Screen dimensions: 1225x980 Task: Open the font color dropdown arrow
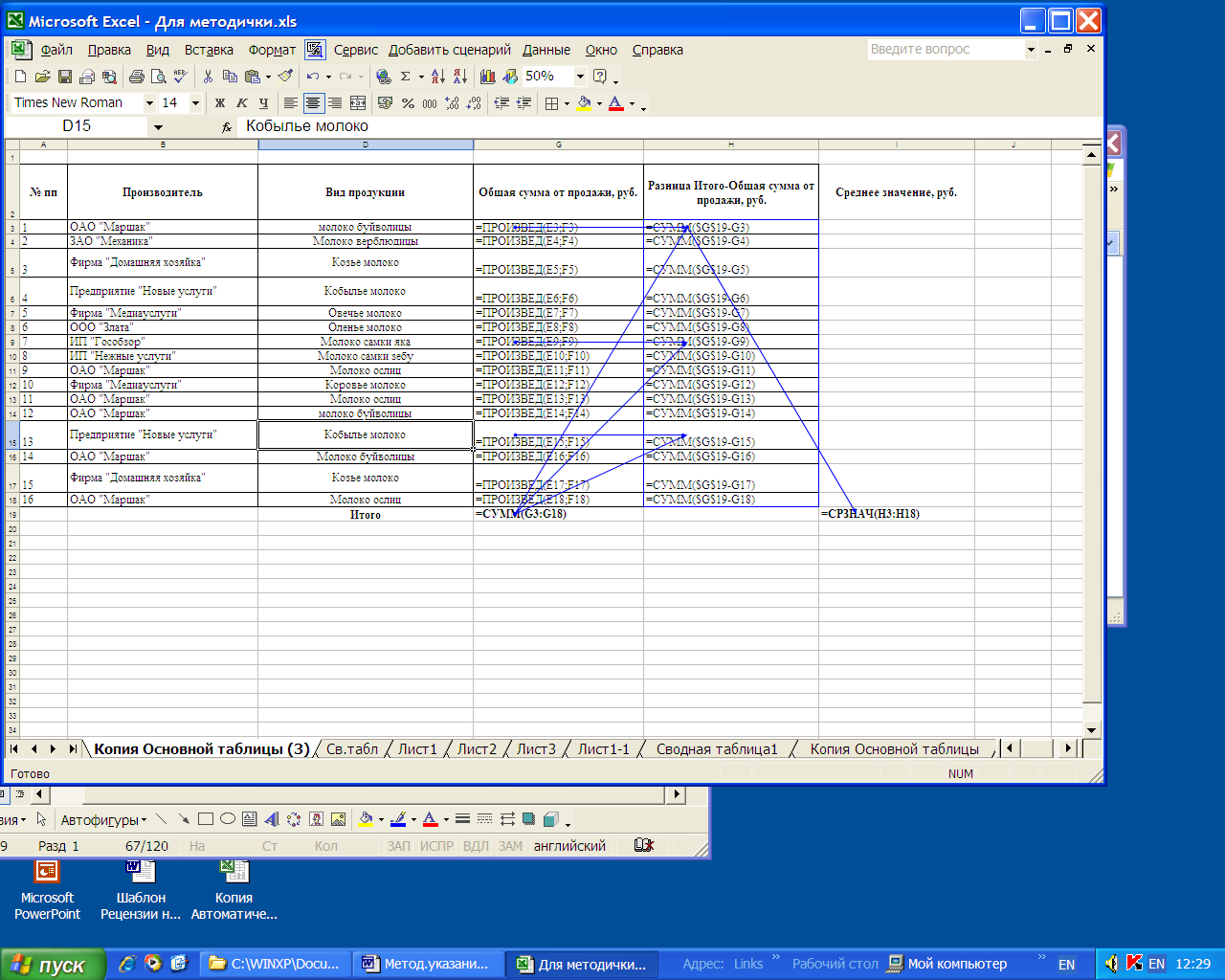tap(632, 103)
